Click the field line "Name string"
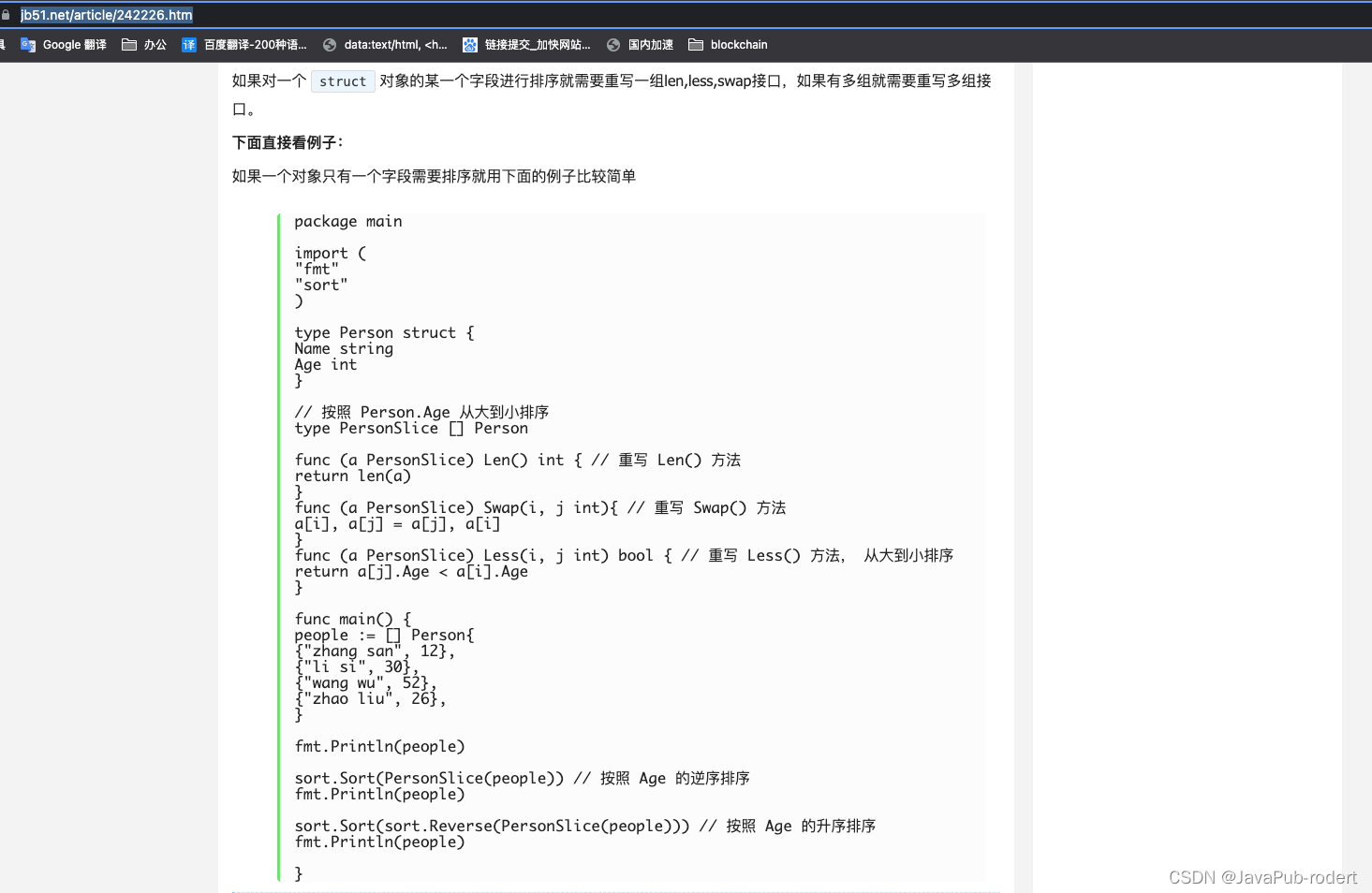The width and height of the screenshot is (1372, 893). (344, 349)
